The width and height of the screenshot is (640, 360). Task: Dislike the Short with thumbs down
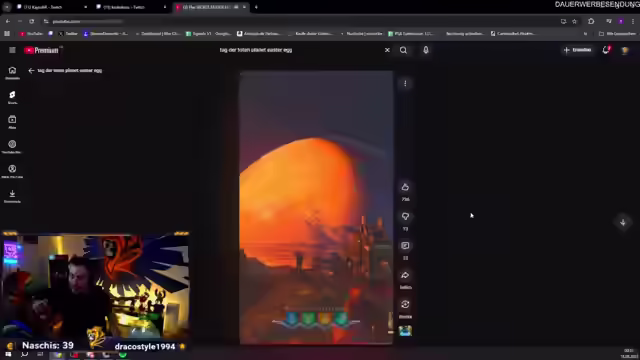pyautogui.click(x=405, y=216)
